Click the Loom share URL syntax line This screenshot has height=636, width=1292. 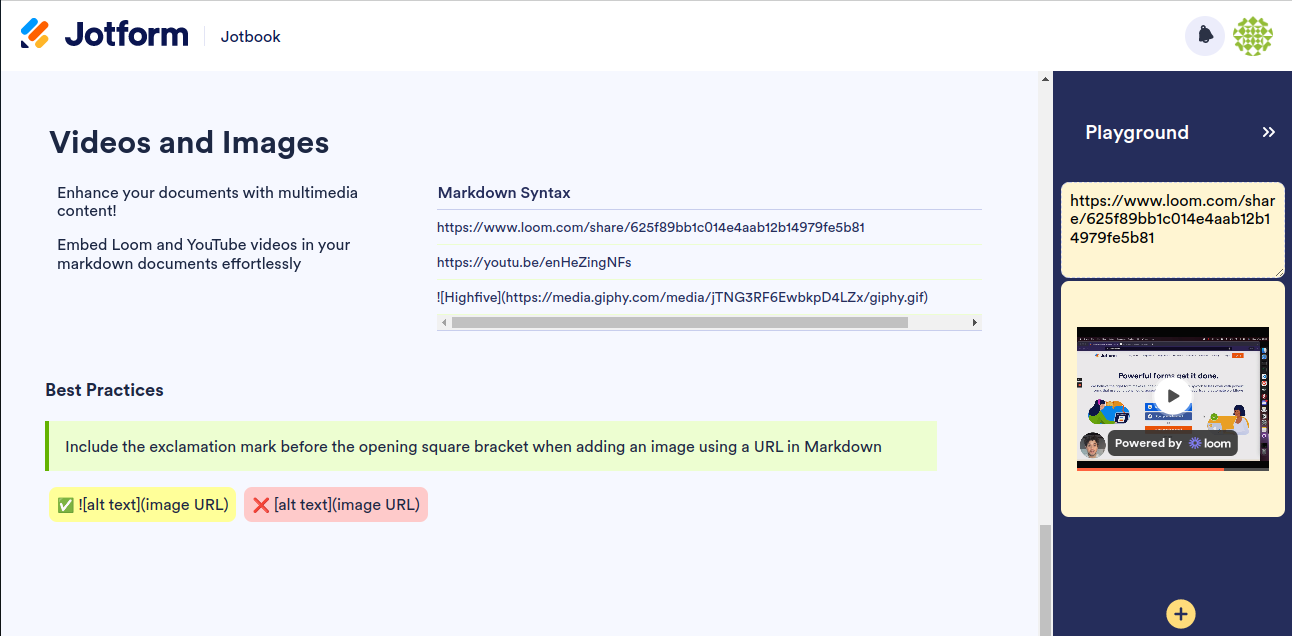pos(651,227)
